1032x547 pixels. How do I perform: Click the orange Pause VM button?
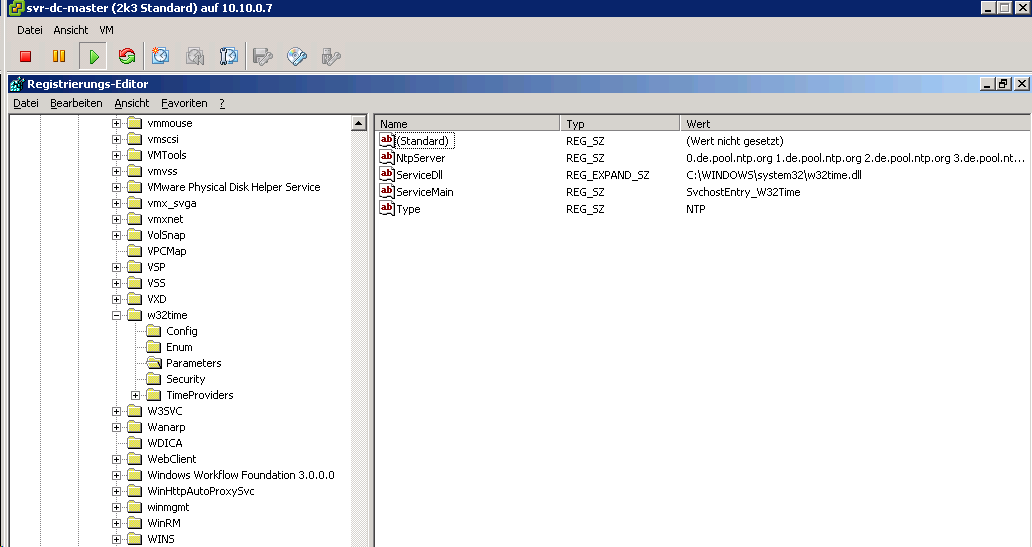59,57
